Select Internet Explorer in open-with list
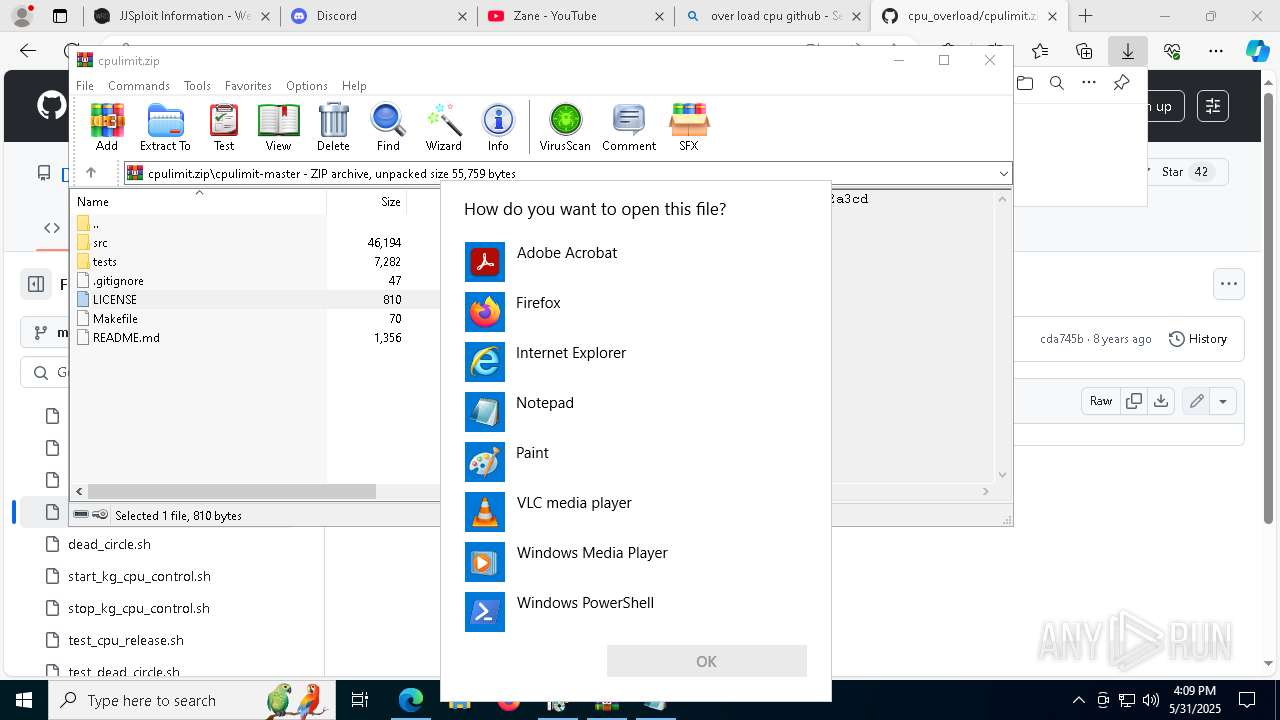The width and height of the screenshot is (1280, 720). 636,362
